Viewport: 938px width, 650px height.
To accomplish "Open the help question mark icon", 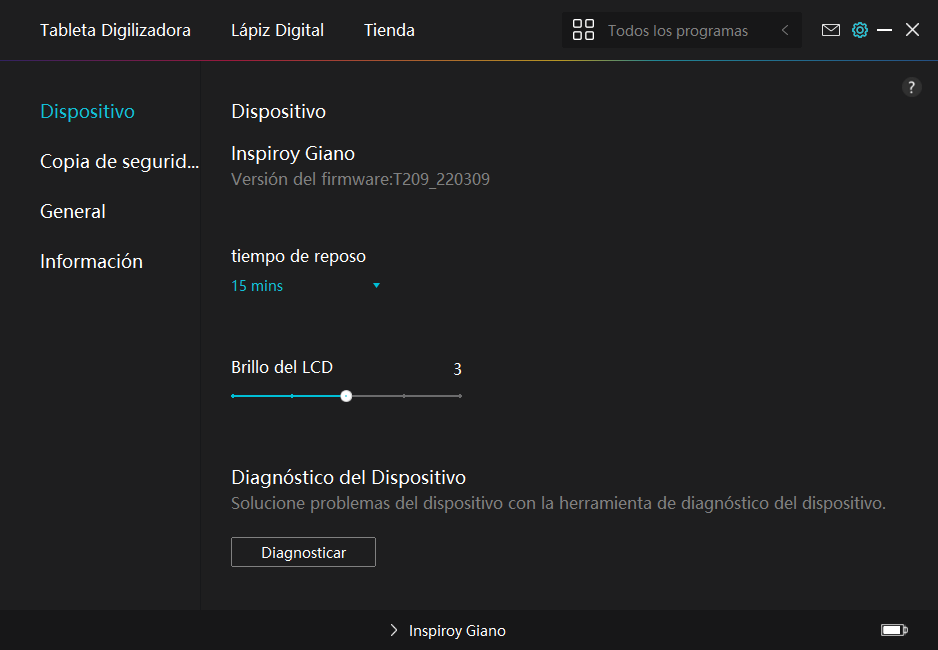I will (911, 87).
